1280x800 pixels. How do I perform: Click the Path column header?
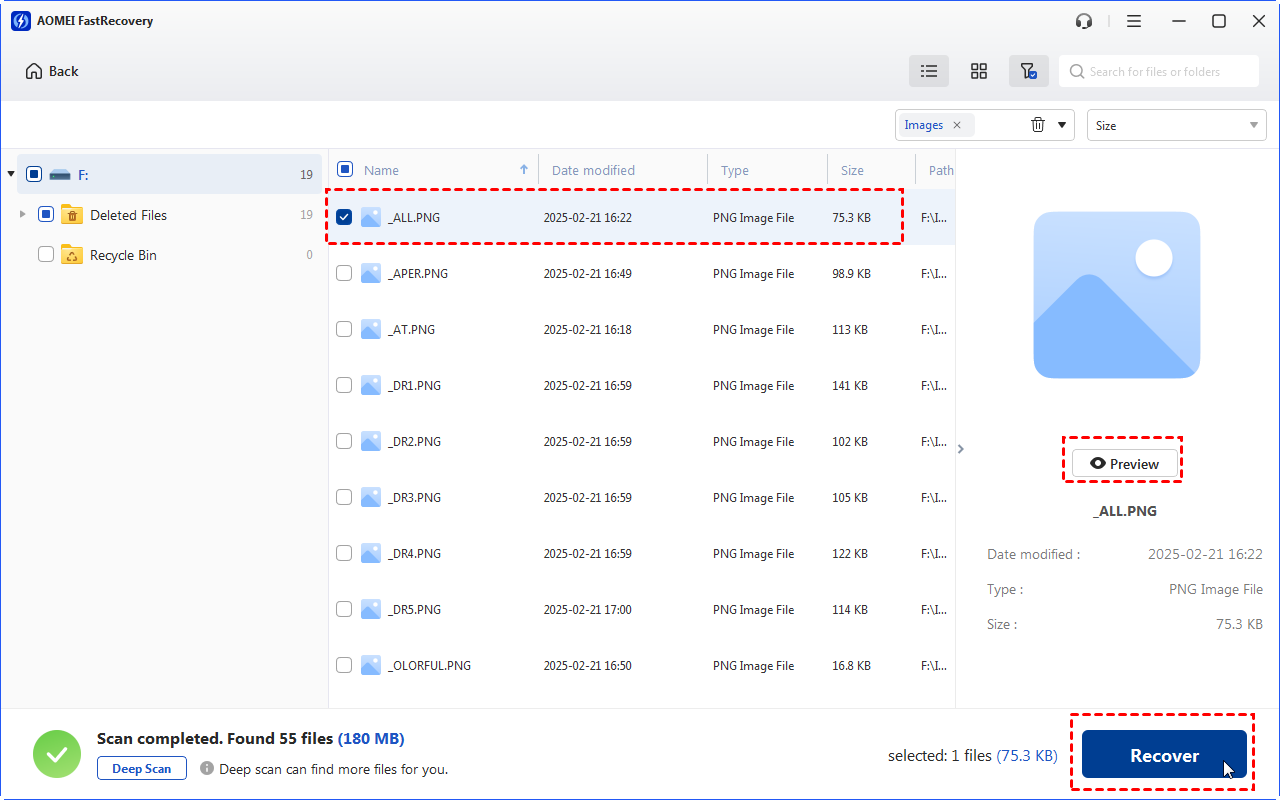[941, 170]
